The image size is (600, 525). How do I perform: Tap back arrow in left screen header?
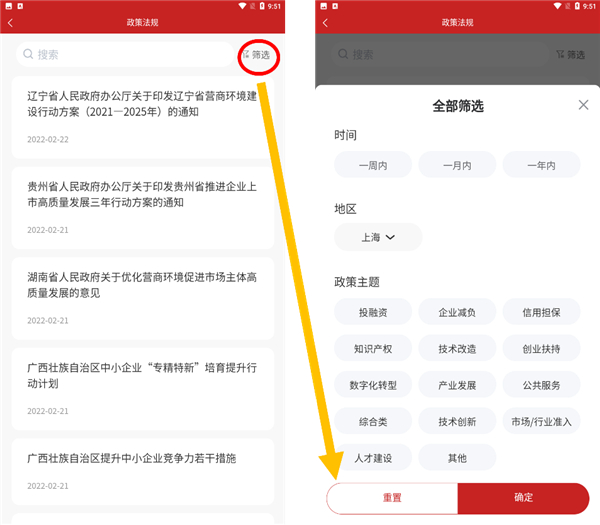click(x=10, y=23)
